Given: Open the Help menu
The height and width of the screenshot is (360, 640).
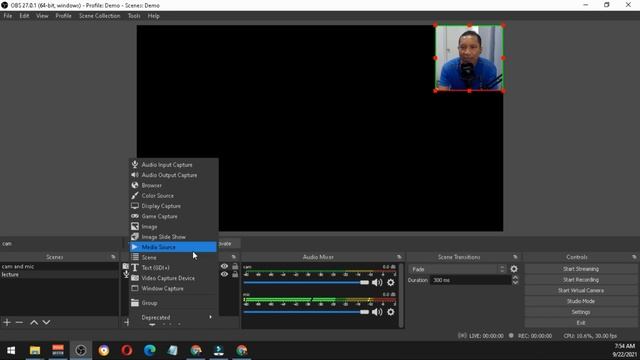Looking at the screenshot, I should coord(153,16).
